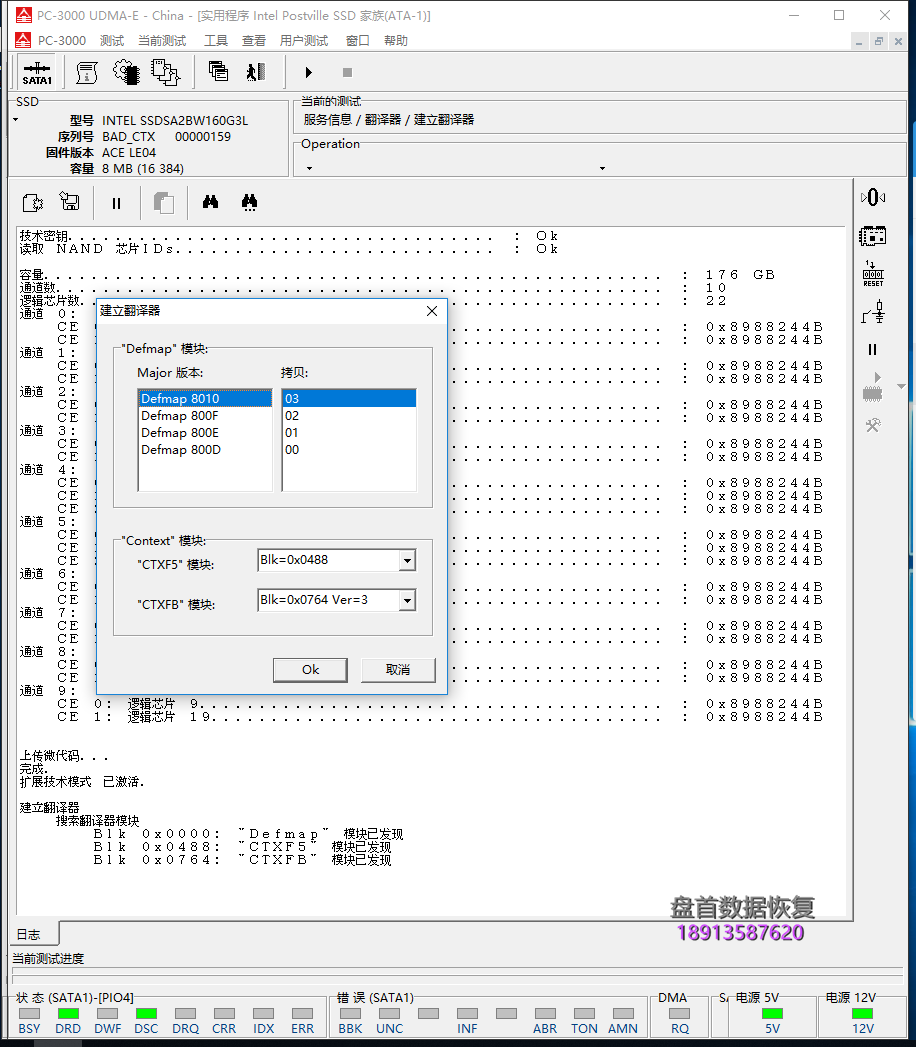Open the 工具 menu
Viewport: 916px width, 1047px height.
[216, 40]
